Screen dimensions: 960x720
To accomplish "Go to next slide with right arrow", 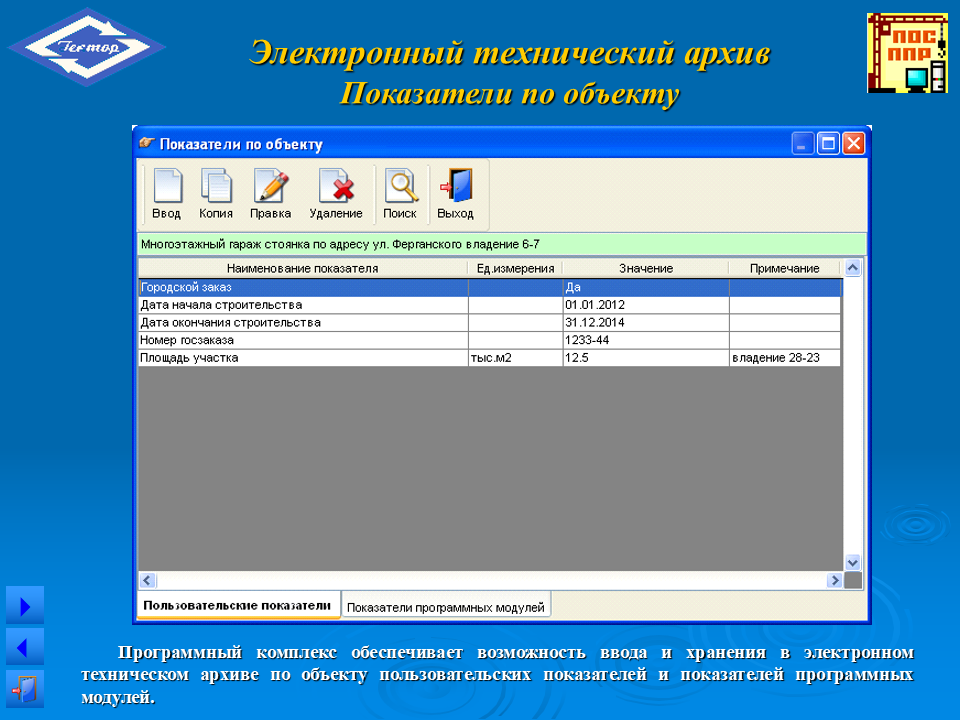I will (24, 606).
